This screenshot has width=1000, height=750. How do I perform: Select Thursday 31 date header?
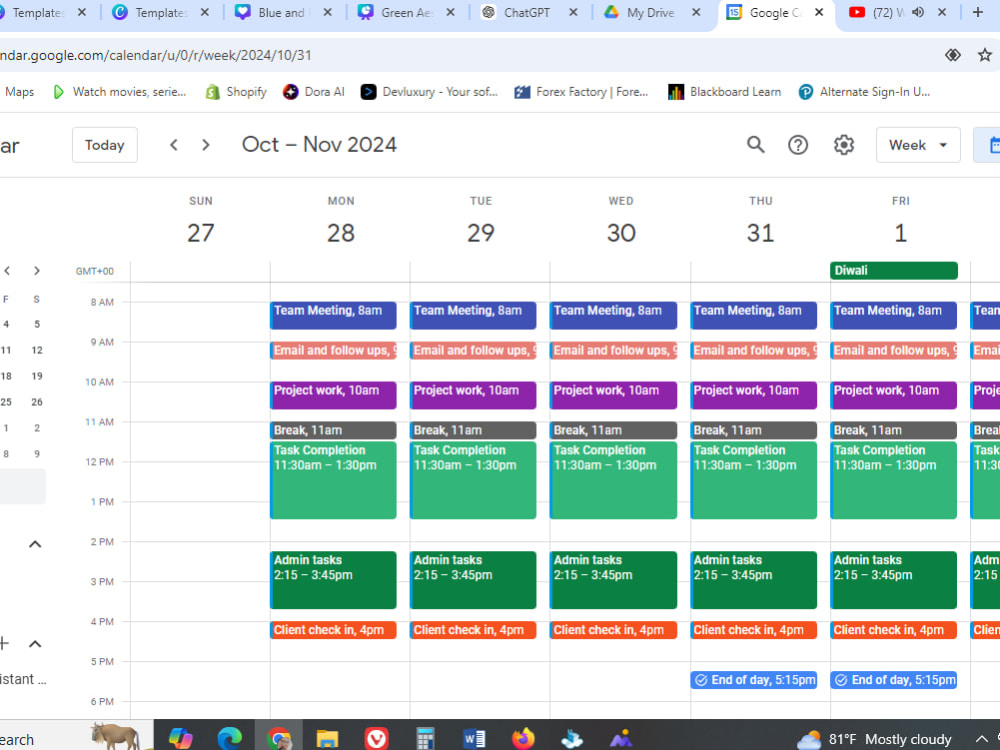760,233
